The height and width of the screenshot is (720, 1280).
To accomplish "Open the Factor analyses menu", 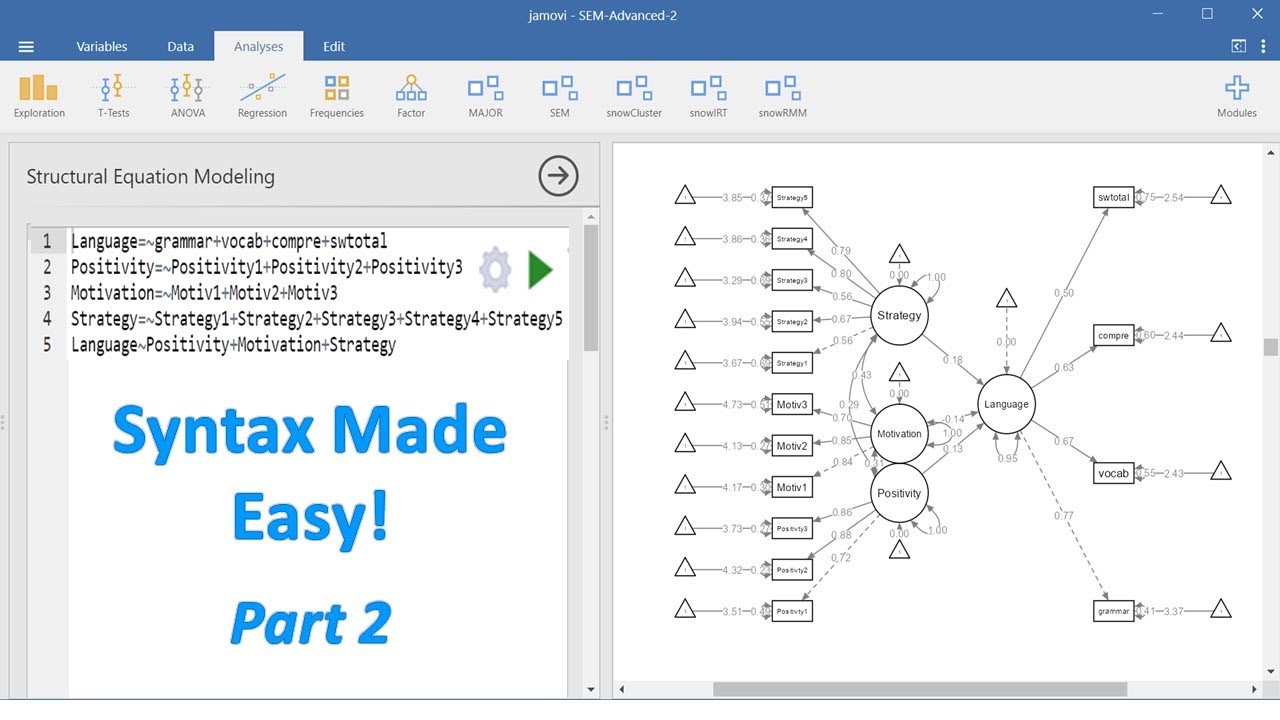I will [x=411, y=96].
